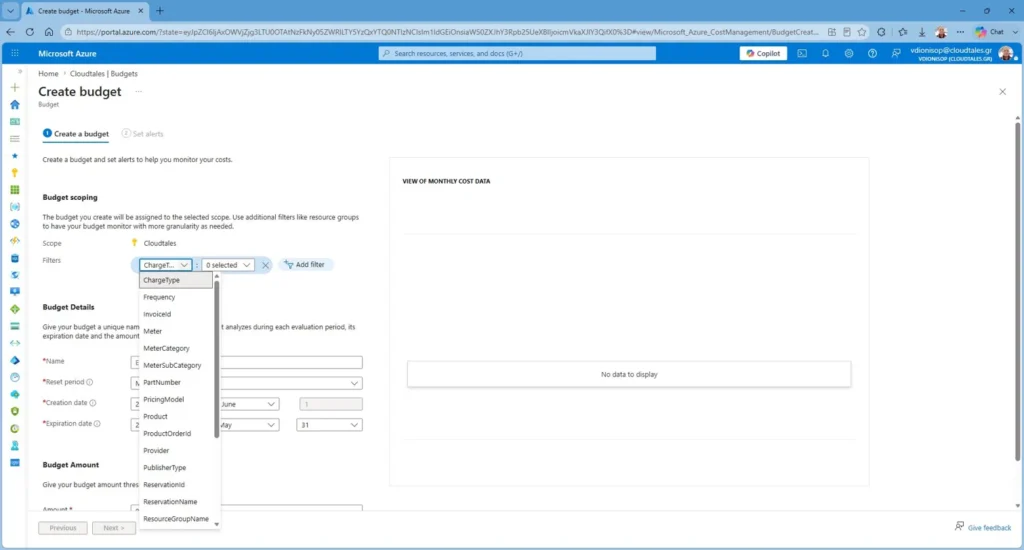Viewport: 1024px width, 550px height.
Task: Open the June creation month dropdown
Action: [249, 404]
